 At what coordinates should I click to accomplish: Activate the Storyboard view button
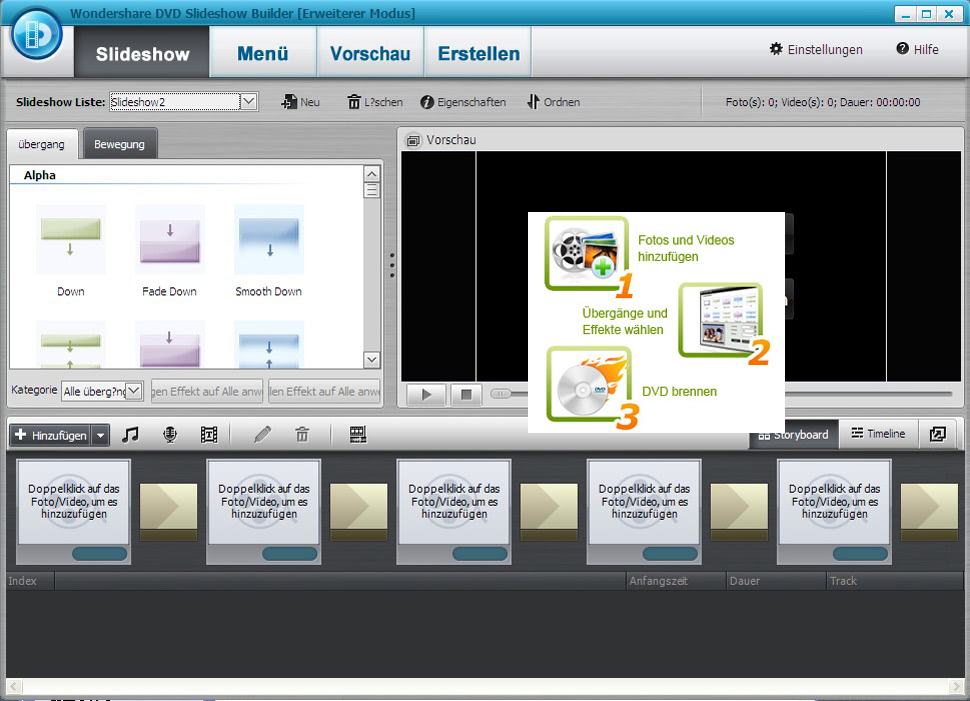793,434
